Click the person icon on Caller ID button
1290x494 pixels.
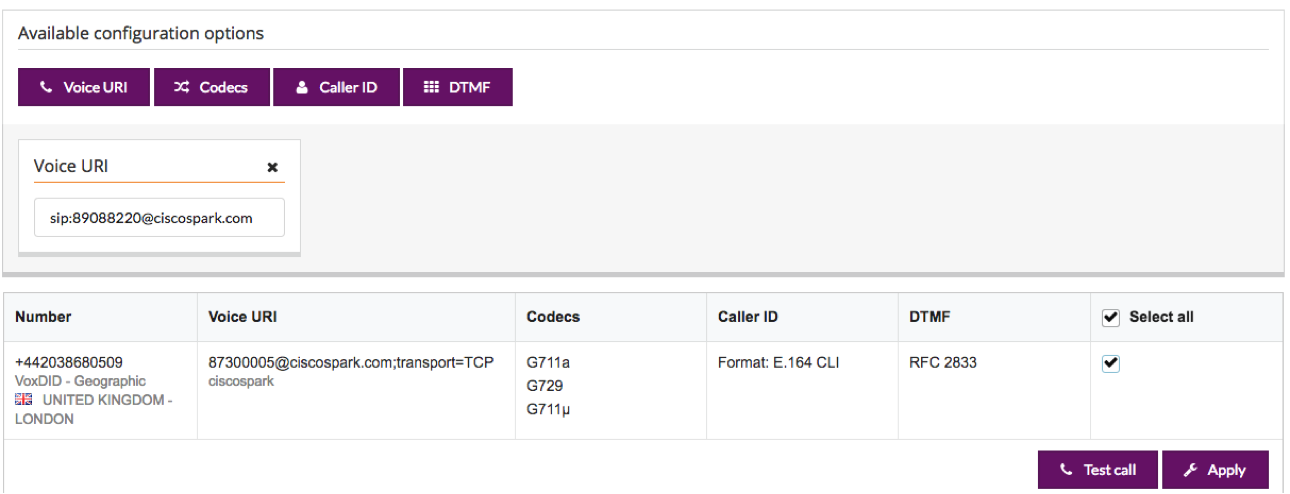point(302,88)
